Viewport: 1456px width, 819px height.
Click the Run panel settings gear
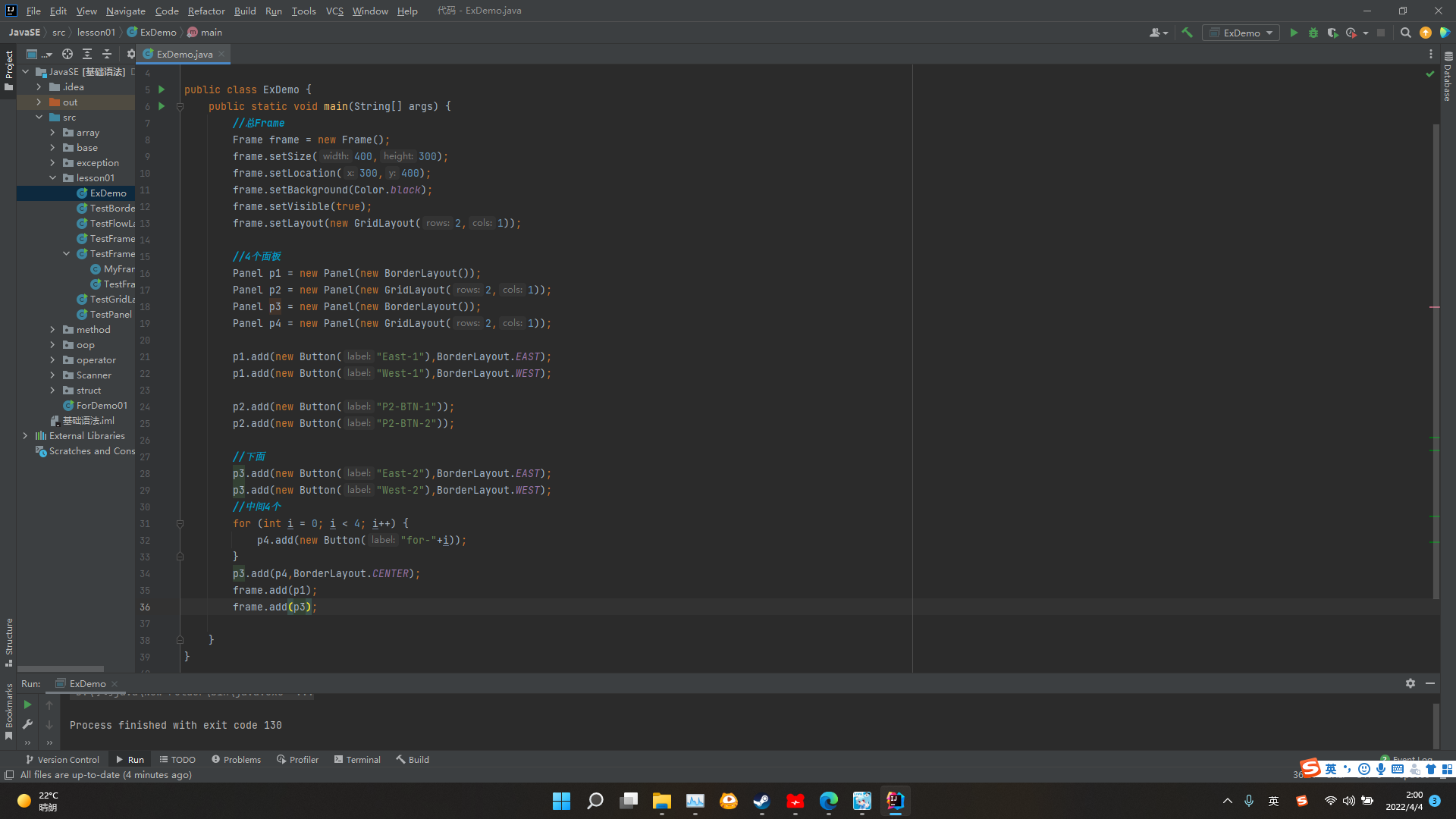(1410, 683)
